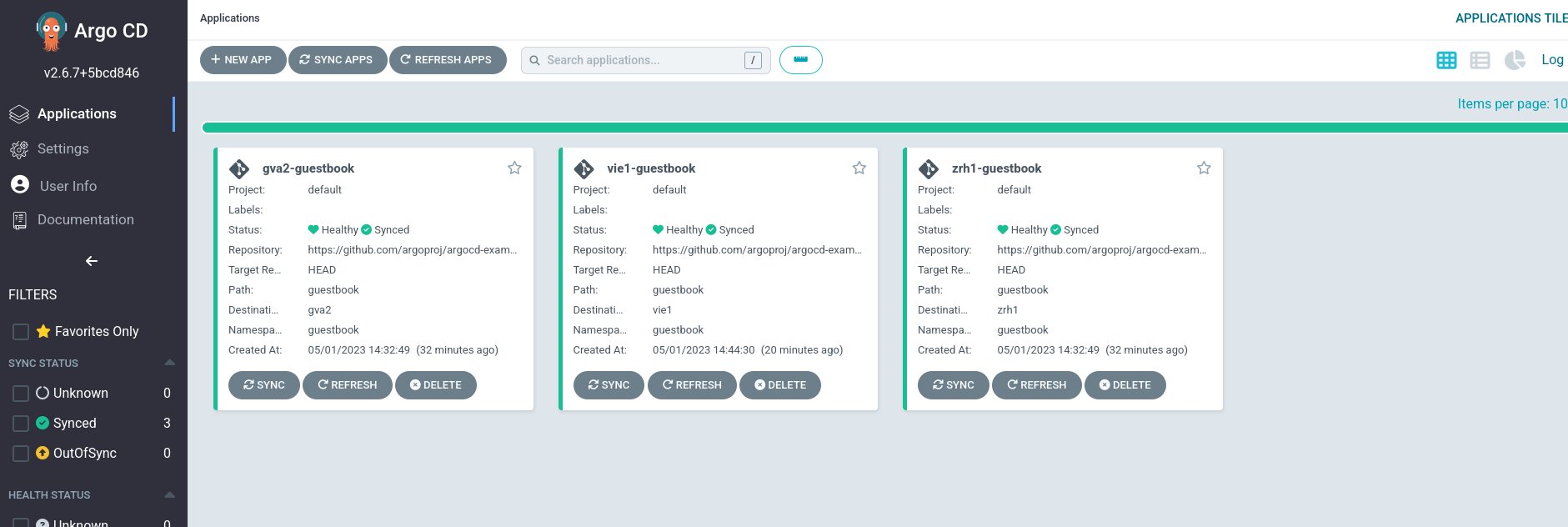Favorite the vie1-guestbook app with star
Image resolution: width=1568 pixels, height=527 pixels.
(859, 168)
